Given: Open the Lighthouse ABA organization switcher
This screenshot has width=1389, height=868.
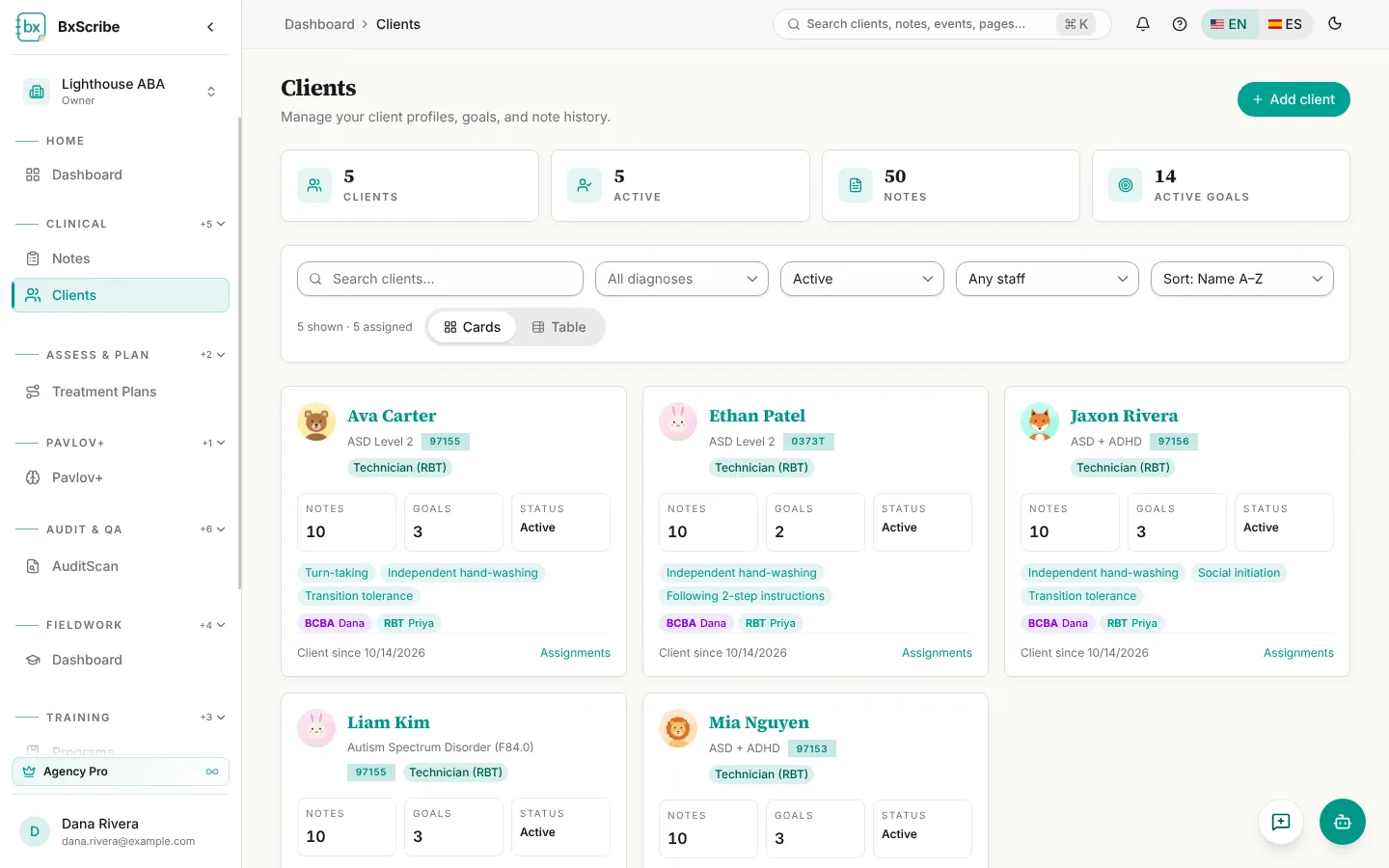Looking at the screenshot, I should 121,92.
